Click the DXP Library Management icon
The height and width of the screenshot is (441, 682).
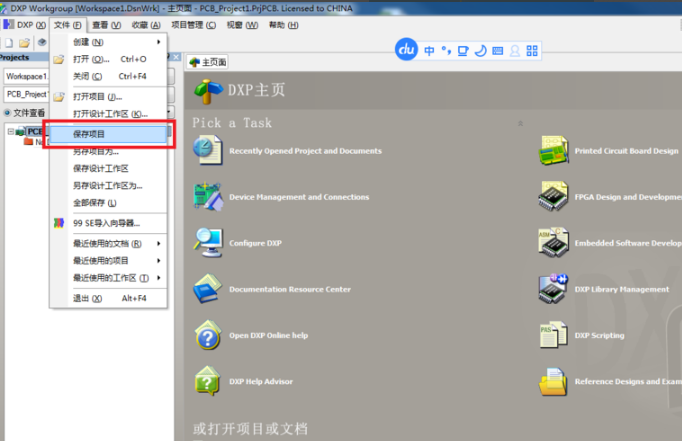[553, 289]
